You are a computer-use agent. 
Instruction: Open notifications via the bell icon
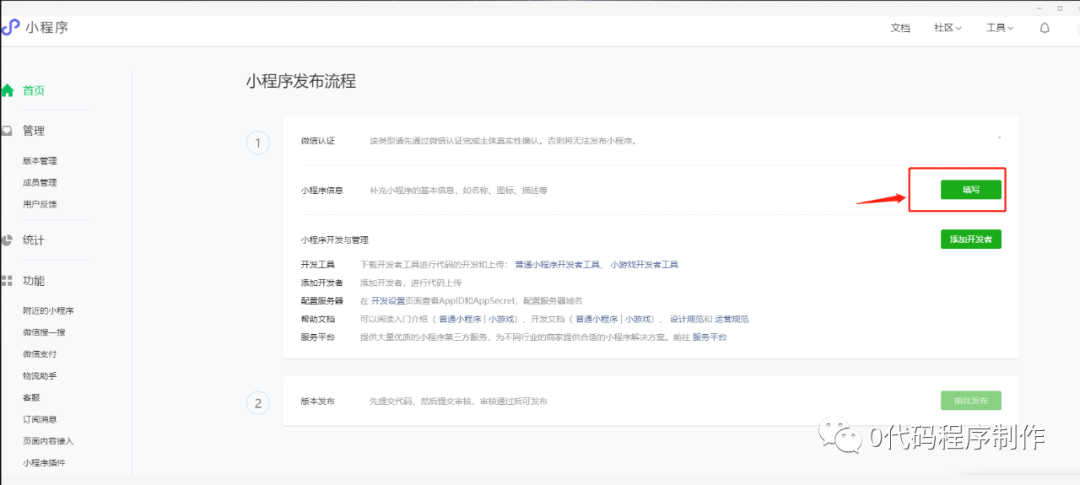(x=1045, y=28)
